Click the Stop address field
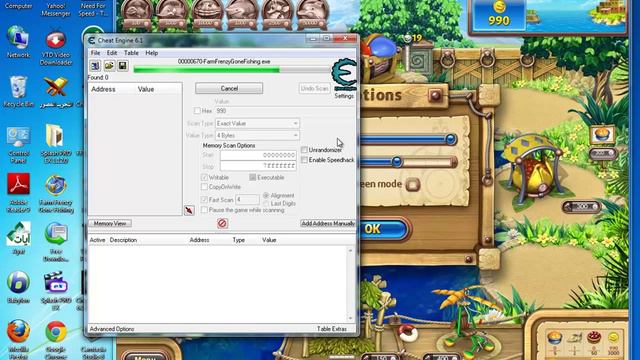Screen dimensions: 640x360 click(x=258, y=166)
